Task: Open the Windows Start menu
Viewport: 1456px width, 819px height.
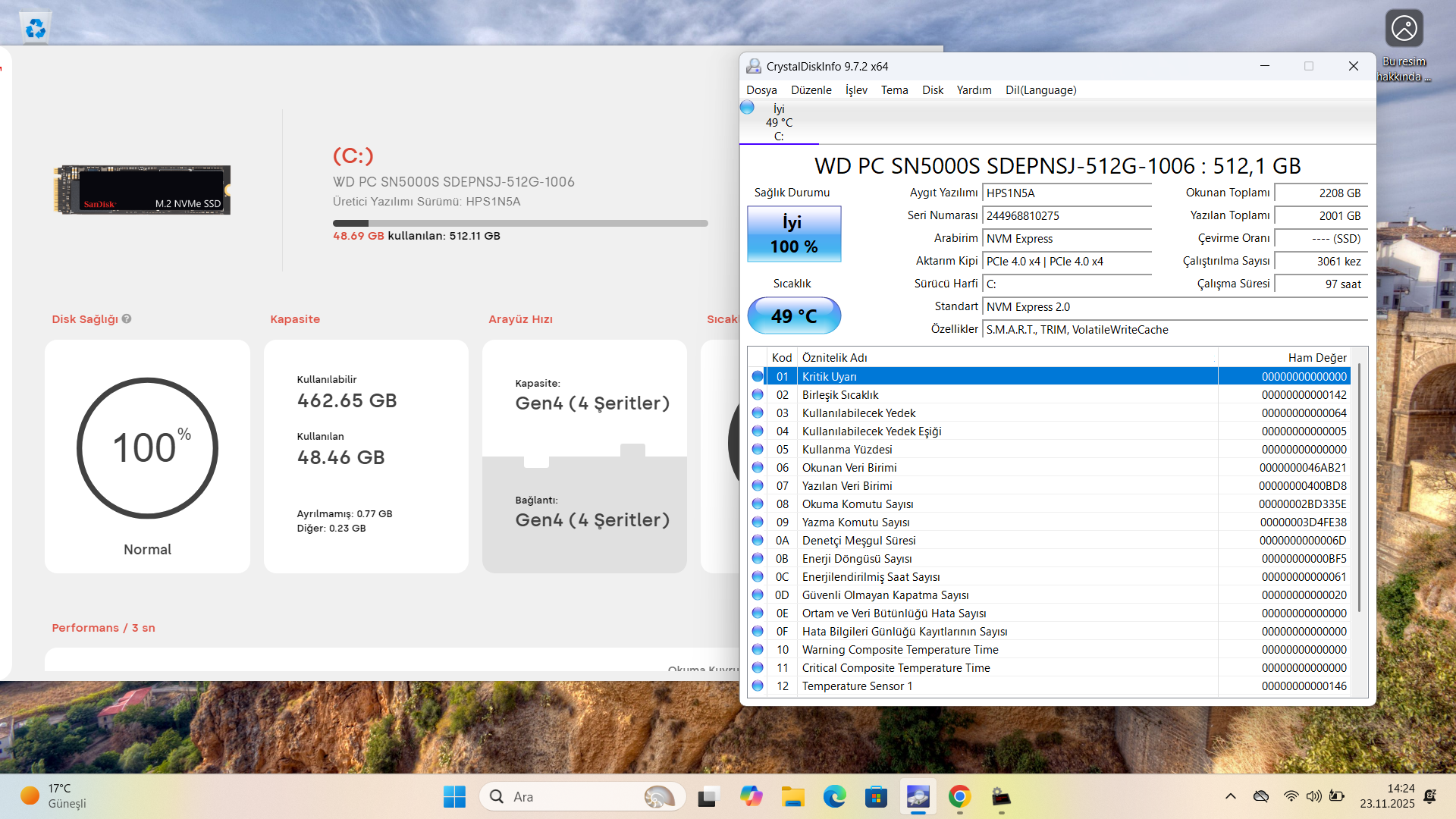Action: coord(454,796)
